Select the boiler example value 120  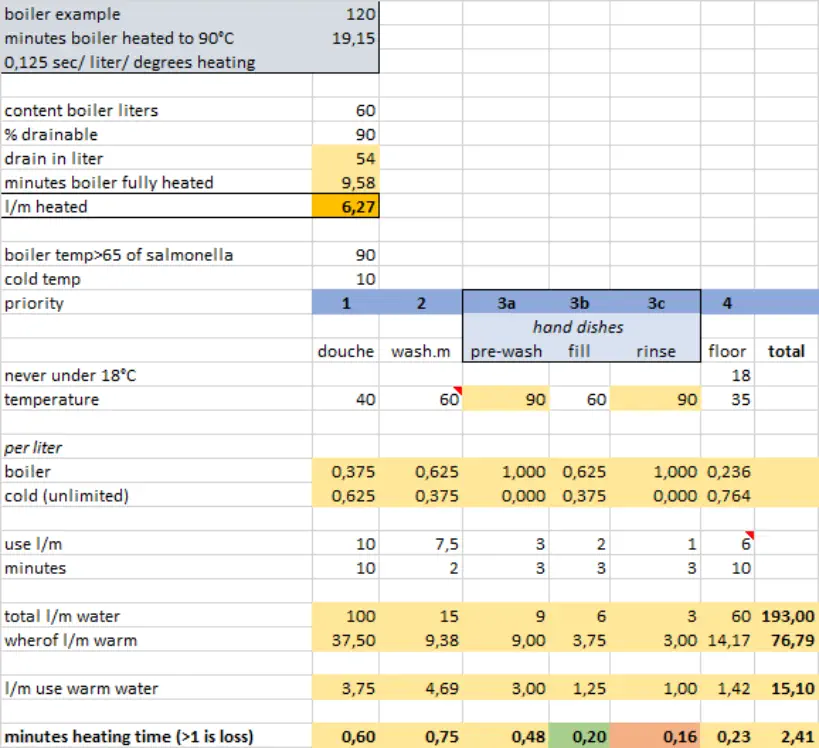click(346, 15)
